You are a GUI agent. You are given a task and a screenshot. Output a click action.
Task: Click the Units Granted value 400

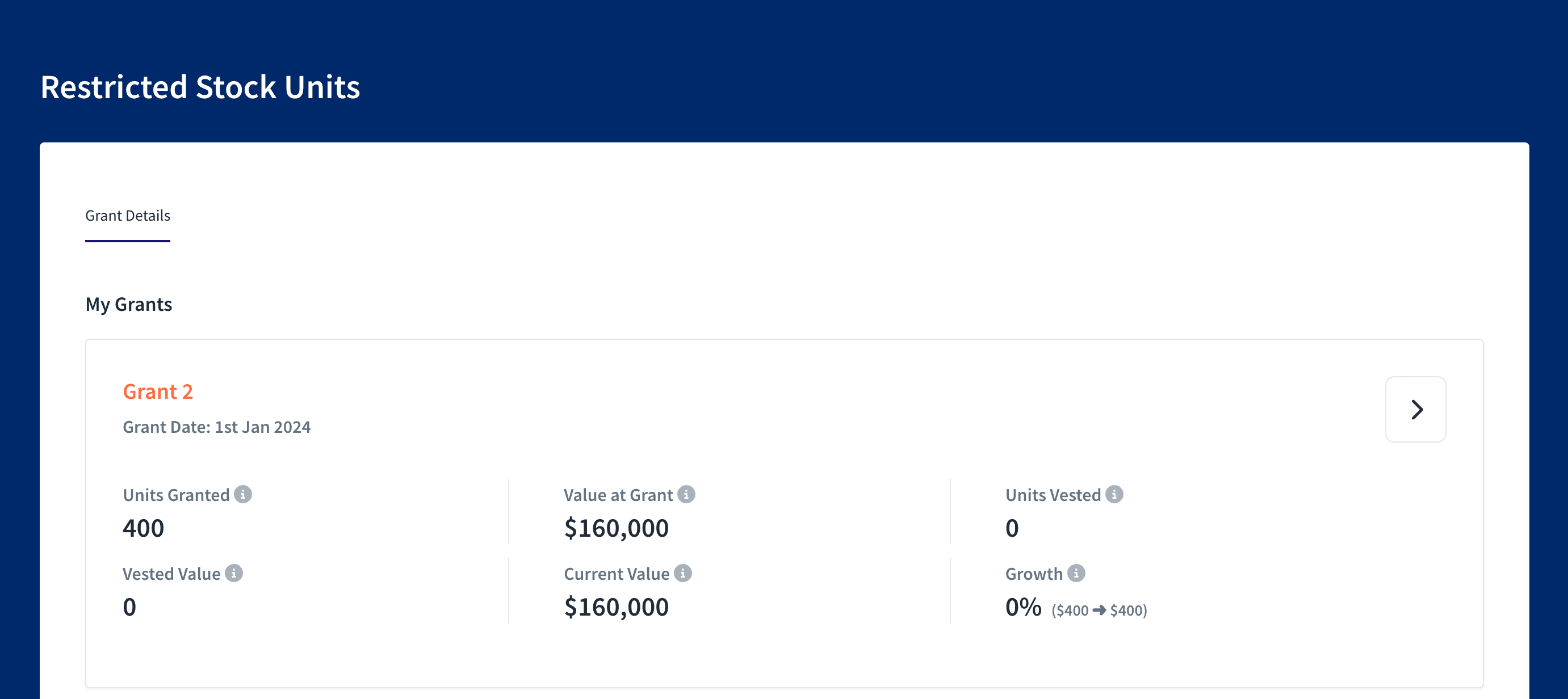point(143,528)
